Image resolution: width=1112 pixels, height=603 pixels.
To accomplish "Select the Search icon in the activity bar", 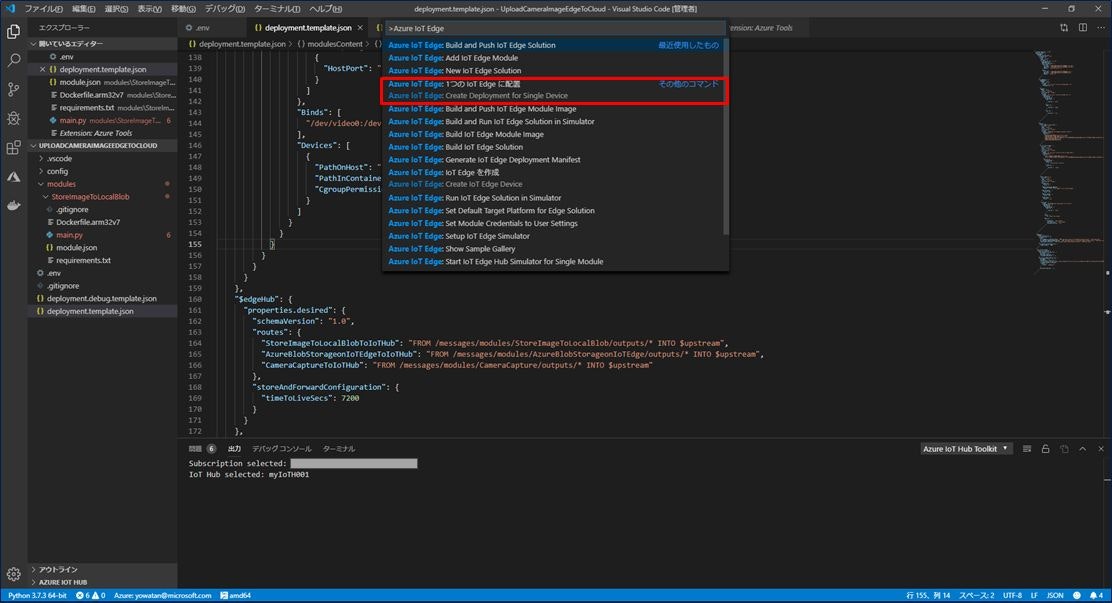I will (14, 61).
